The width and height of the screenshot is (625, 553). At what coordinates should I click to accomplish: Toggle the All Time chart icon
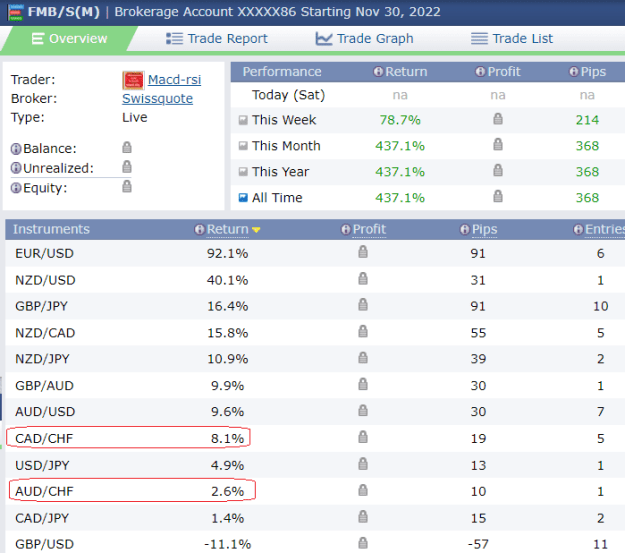[243, 198]
